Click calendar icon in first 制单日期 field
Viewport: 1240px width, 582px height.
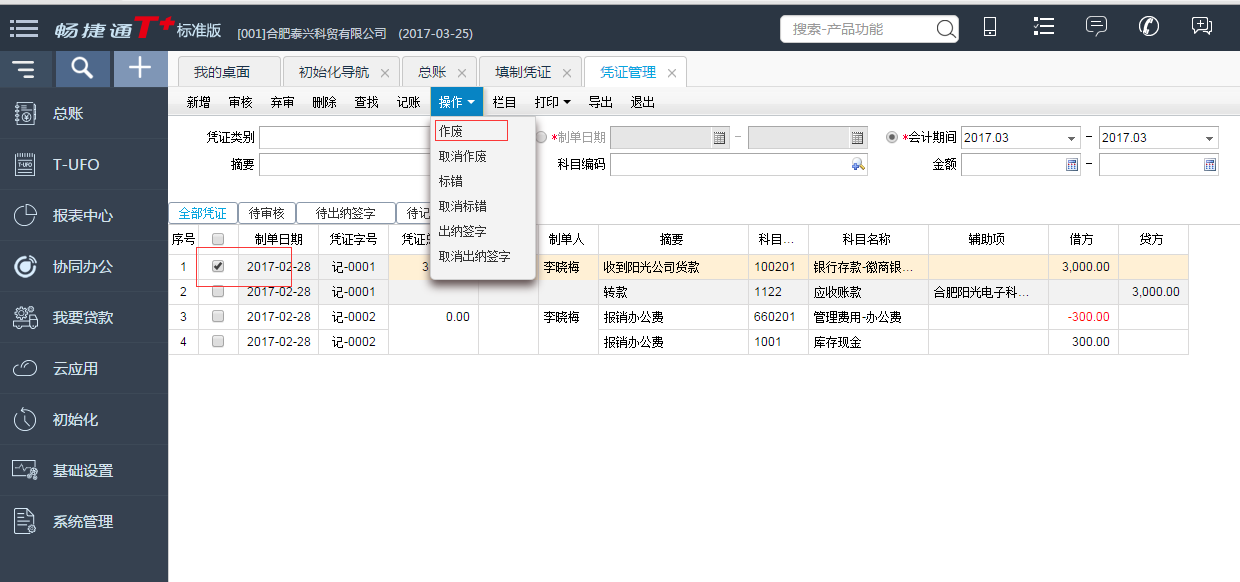[x=719, y=138]
